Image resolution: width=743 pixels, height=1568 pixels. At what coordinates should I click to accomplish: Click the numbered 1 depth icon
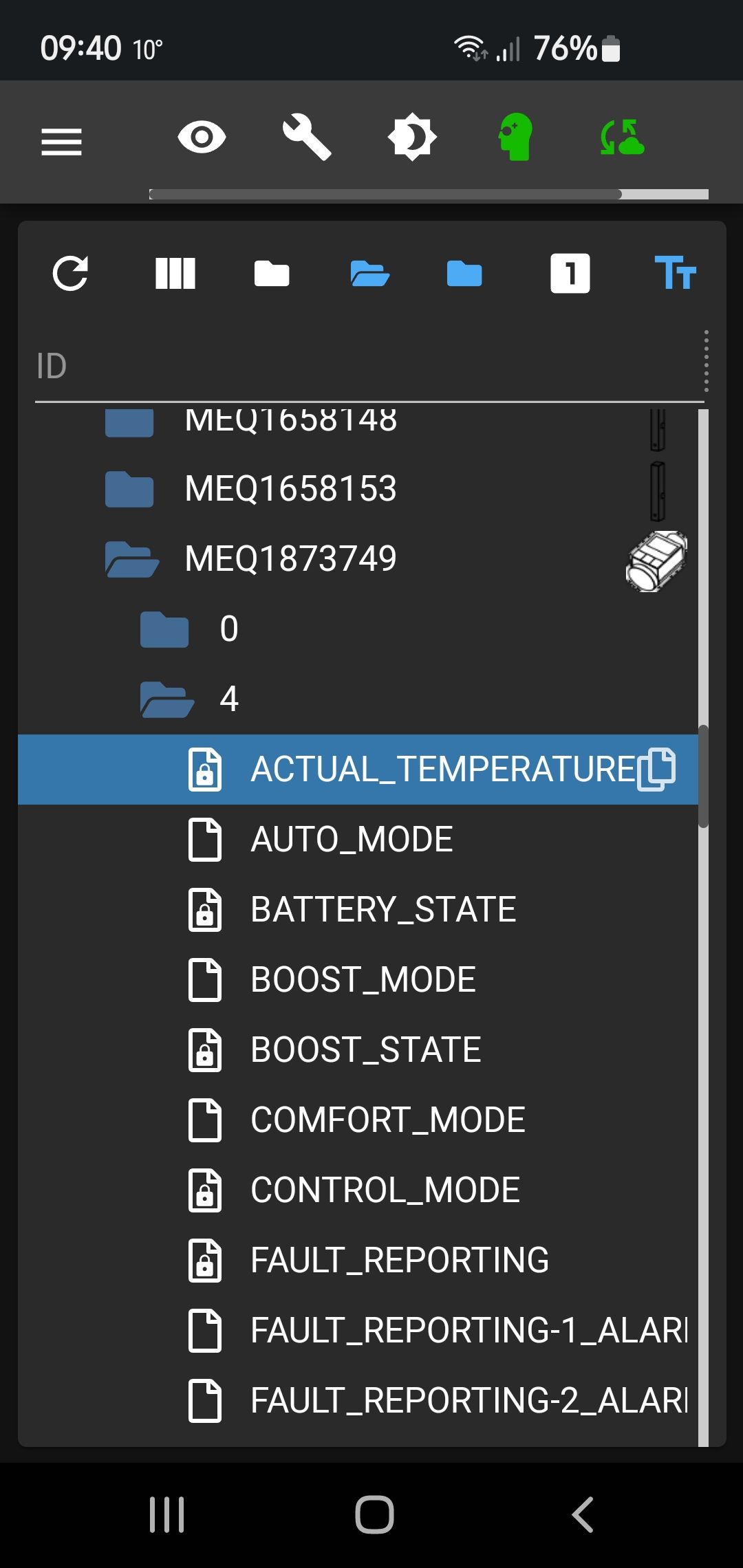point(570,274)
